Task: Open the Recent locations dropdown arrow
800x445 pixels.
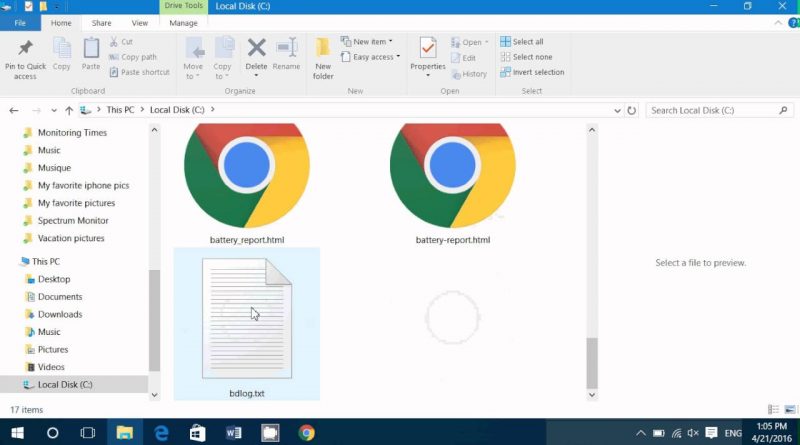Action: tap(54, 110)
